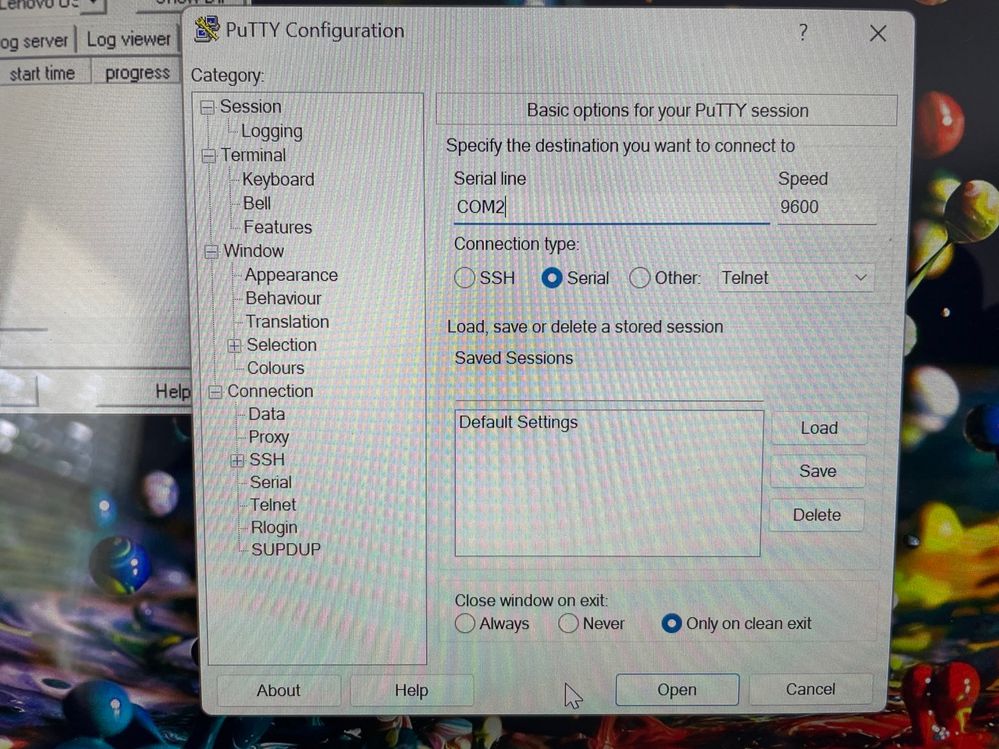Save the current session

click(817, 471)
